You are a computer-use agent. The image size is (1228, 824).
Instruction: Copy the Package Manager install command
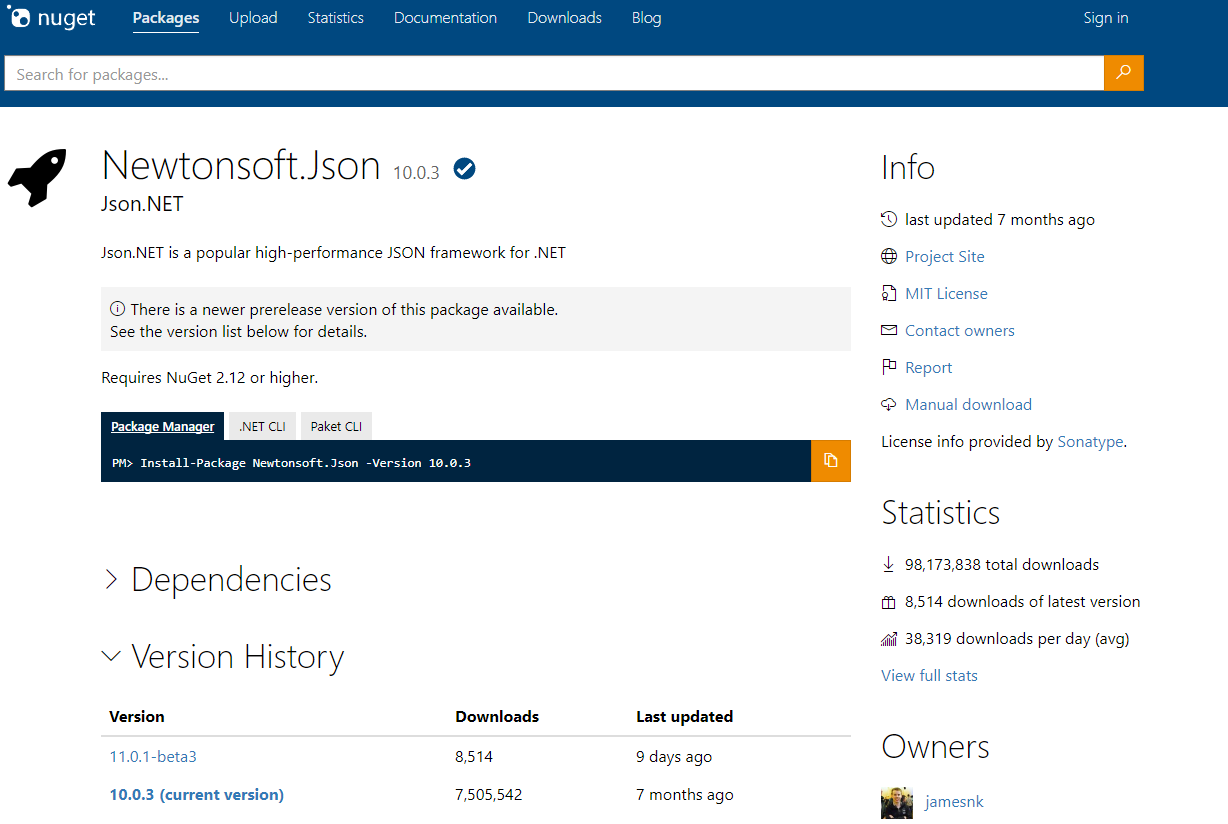click(831, 461)
